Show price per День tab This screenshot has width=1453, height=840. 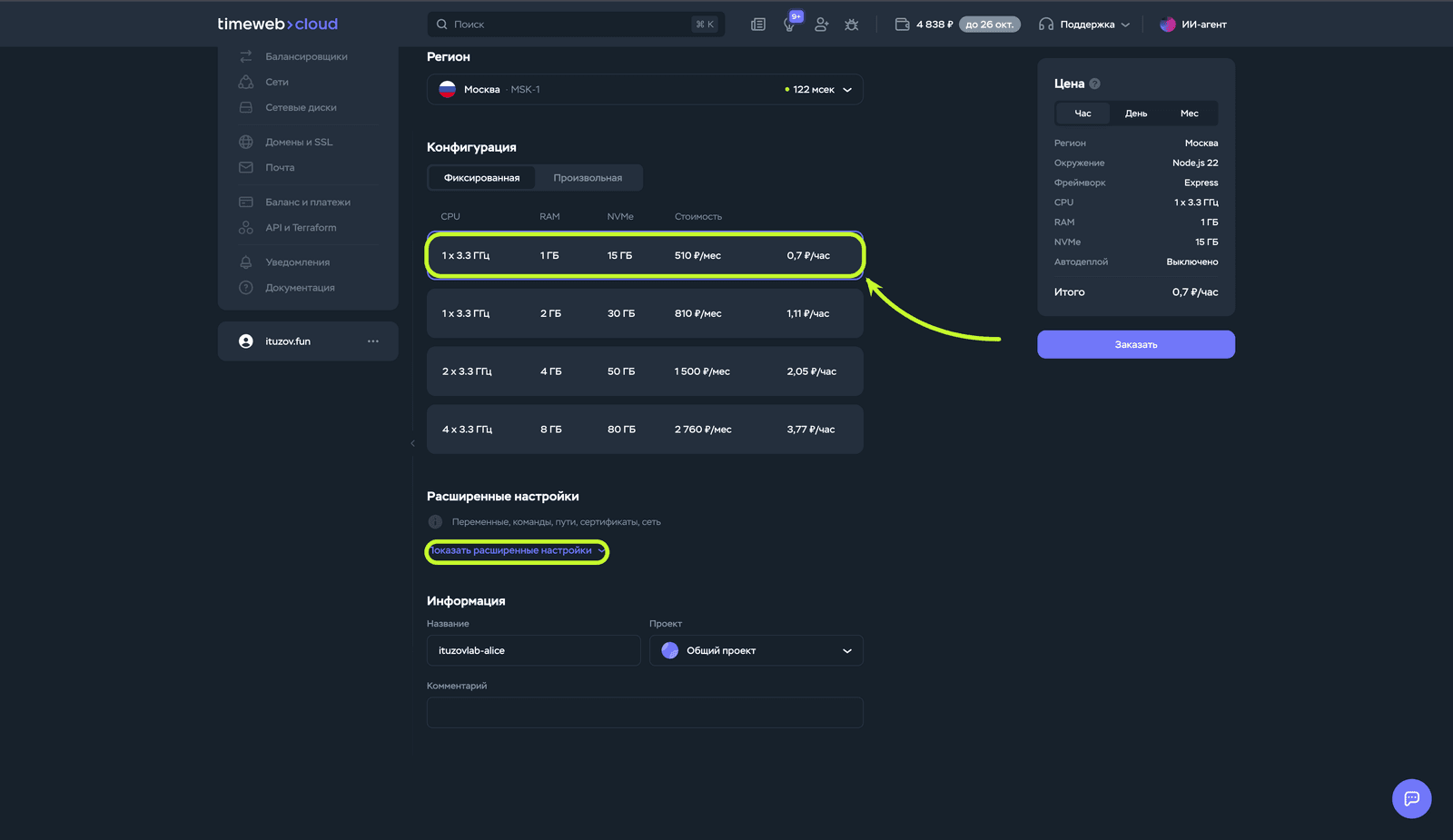(x=1136, y=114)
